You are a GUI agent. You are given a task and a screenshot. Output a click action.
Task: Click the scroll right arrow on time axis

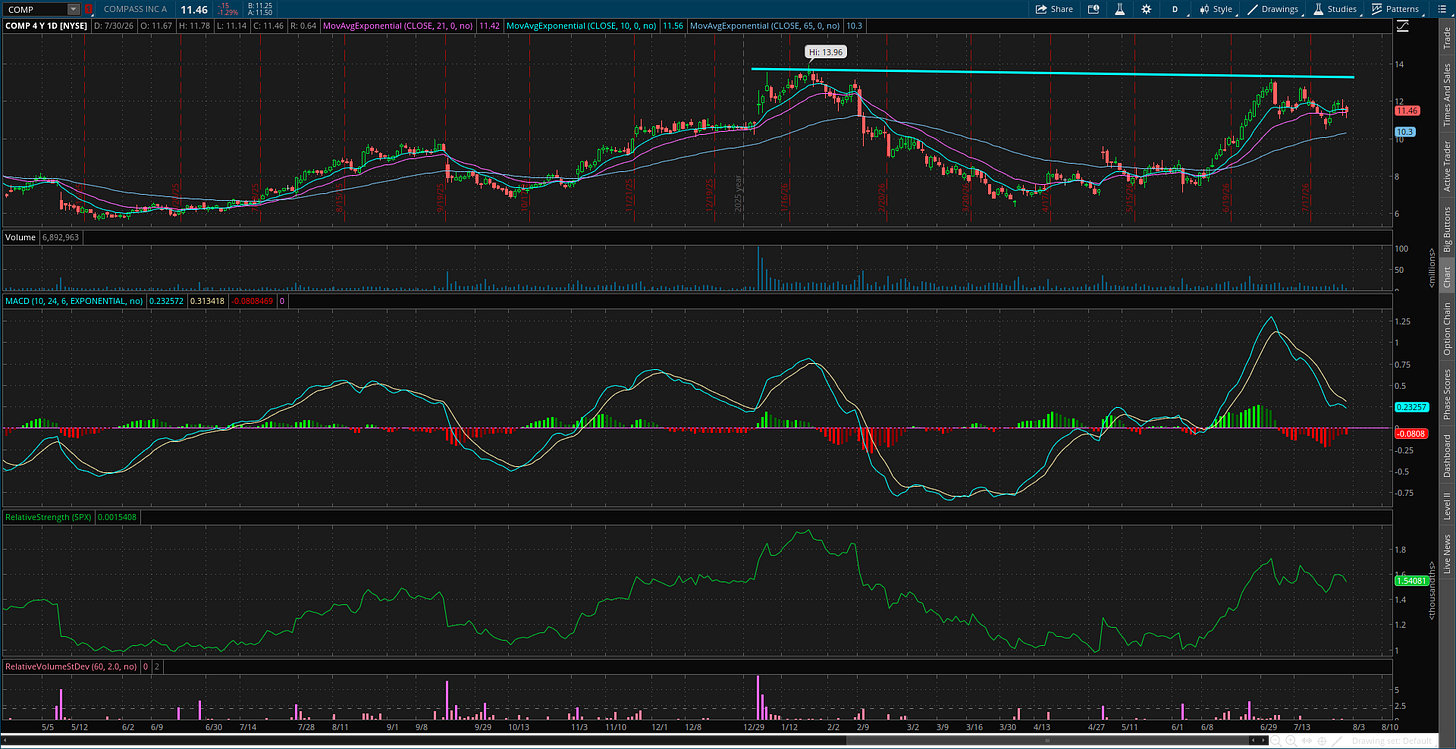tap(1263, 740)
